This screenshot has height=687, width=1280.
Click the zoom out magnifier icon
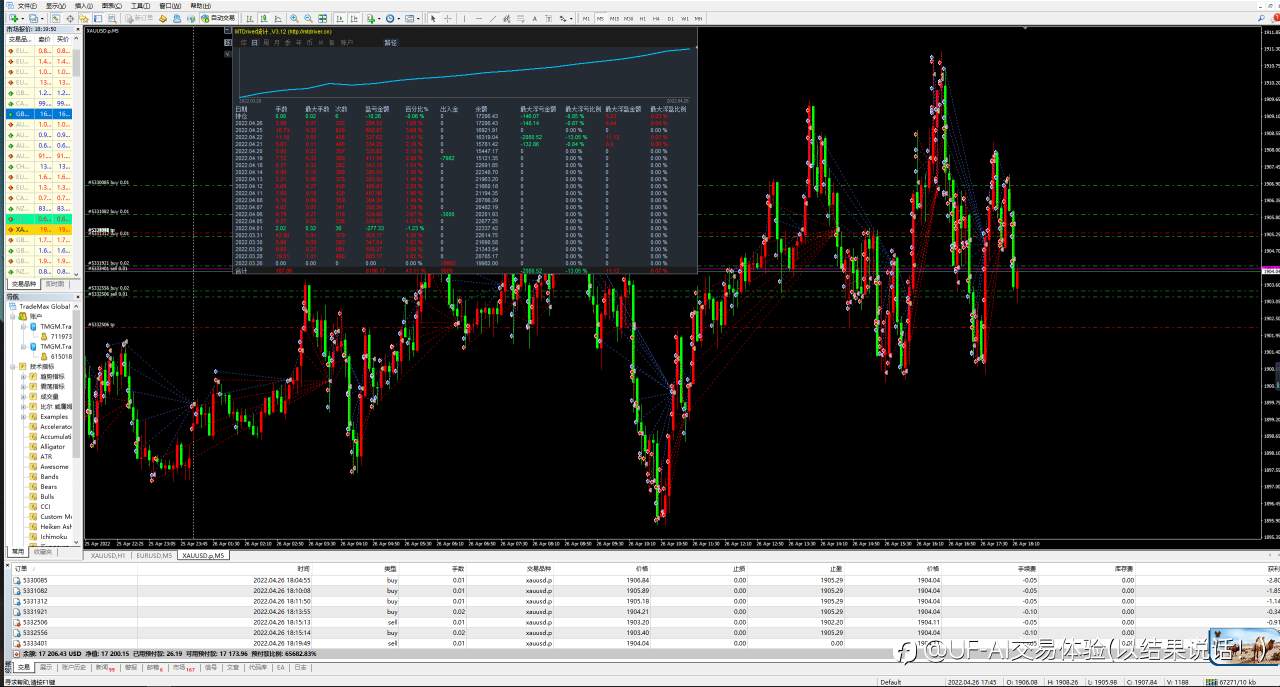tap(308, 18)
